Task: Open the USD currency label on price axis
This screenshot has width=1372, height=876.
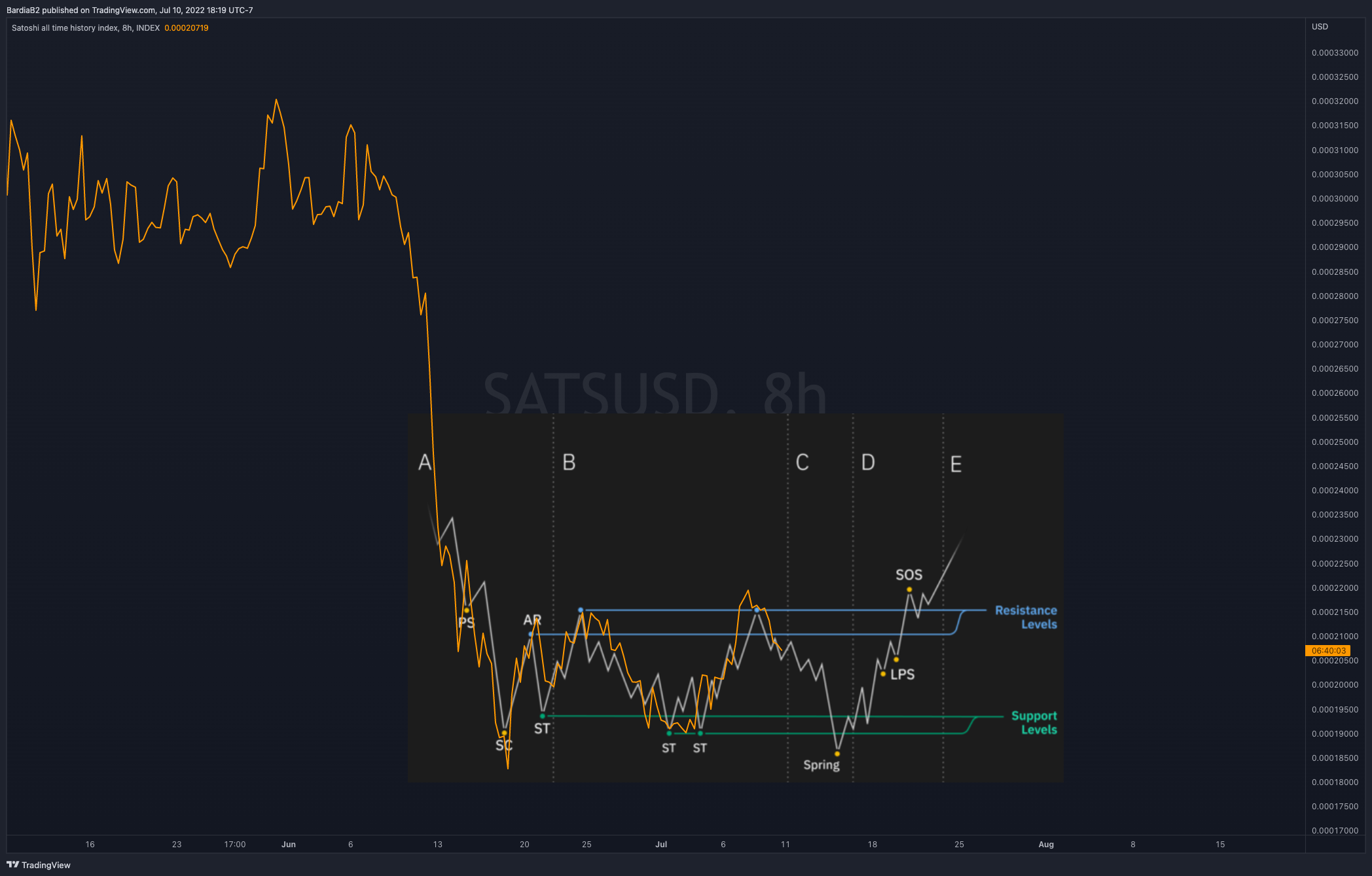Action: [x=1320, y=27]
